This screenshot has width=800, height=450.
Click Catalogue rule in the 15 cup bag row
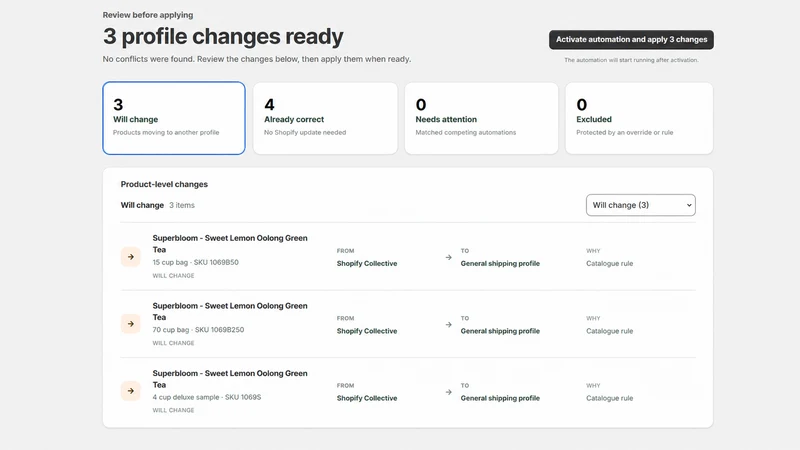609,263
